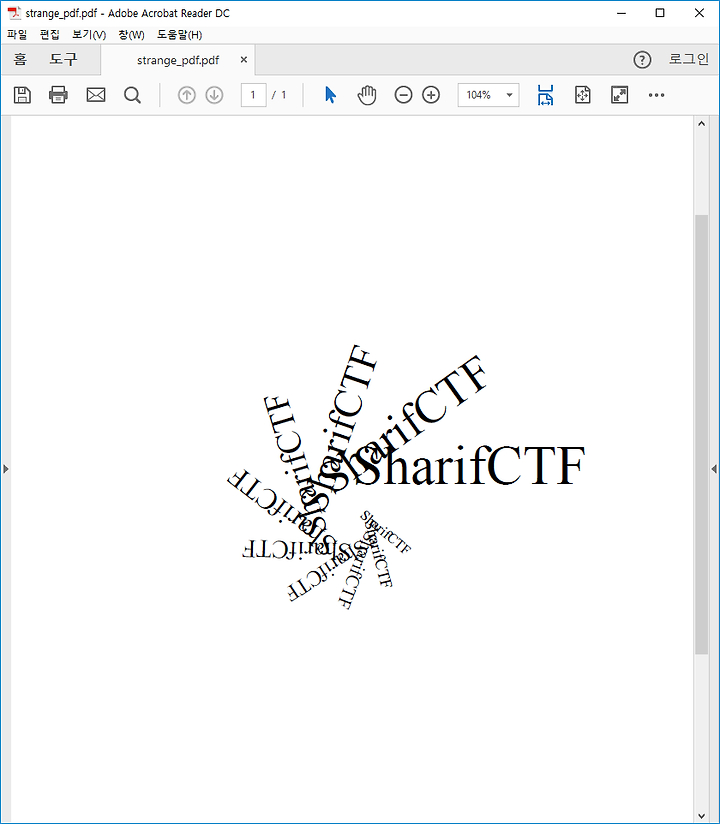The image size is (720, 824).
Task: Click the scrollbar down arrow
Action: click(x=701, y=816)
